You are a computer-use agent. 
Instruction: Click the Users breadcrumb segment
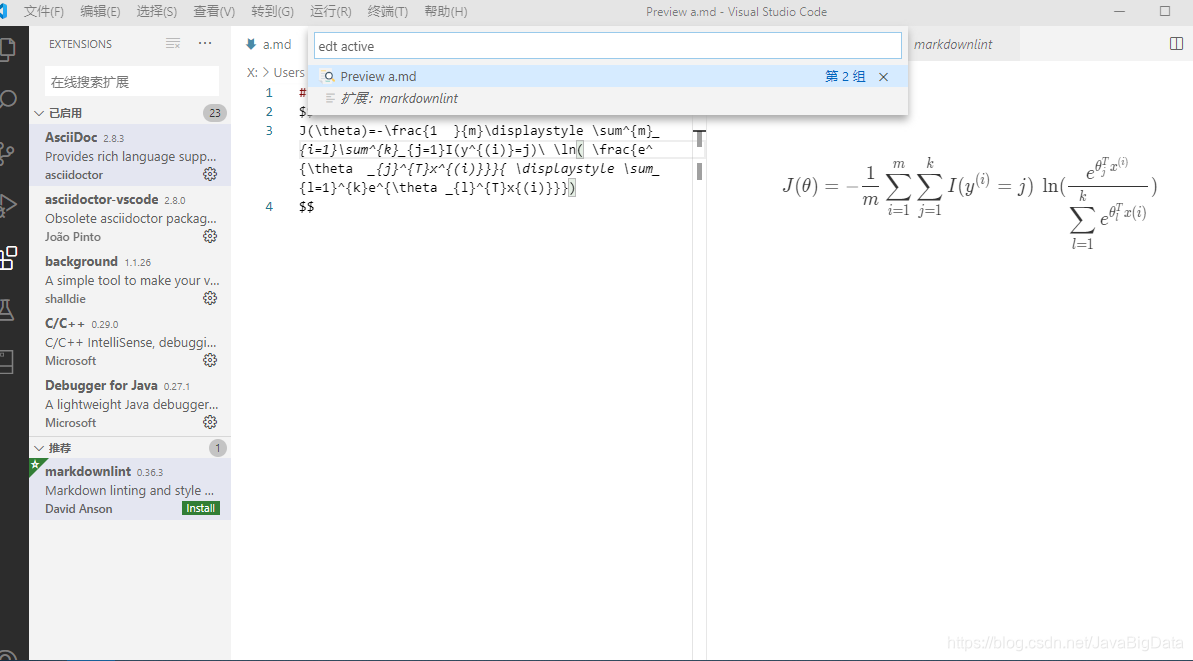[289, 72]
